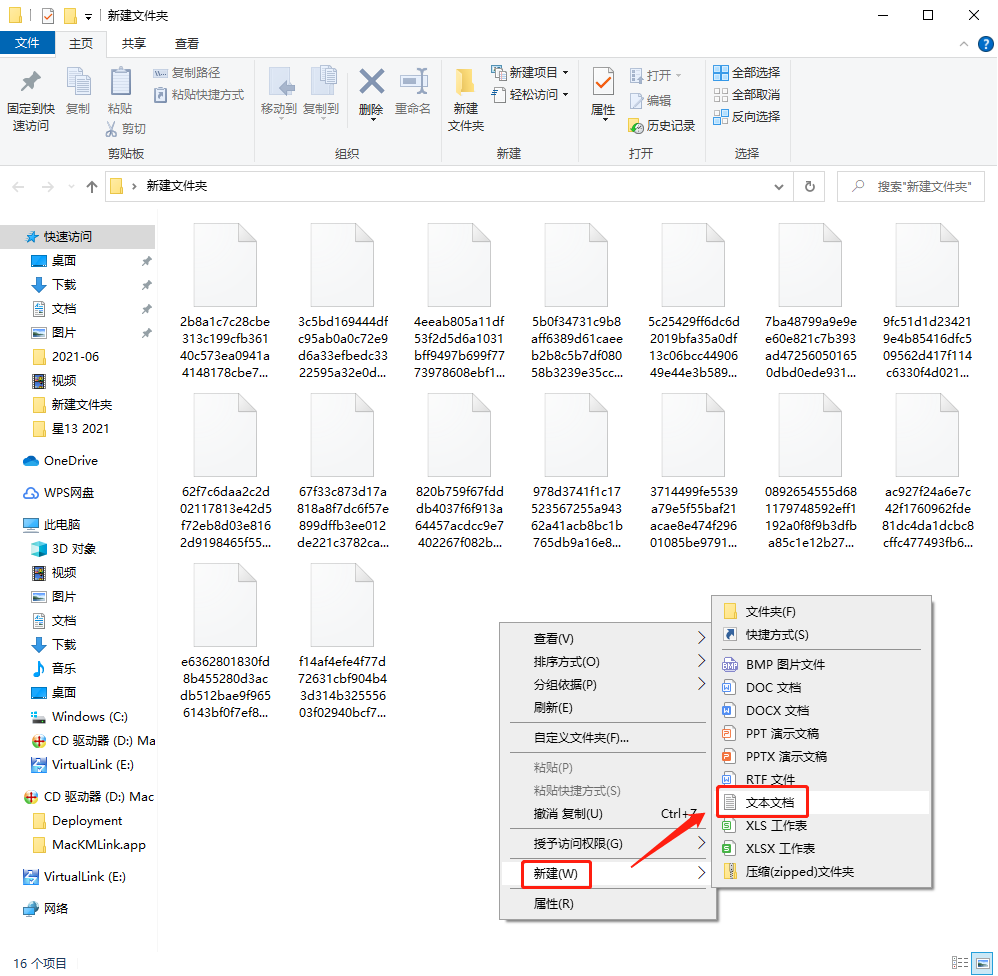Image resolution: width=998 pixels, height=976 pixels.
Task: Click the Copy (复制) ribbon icon
Action: 78,83
